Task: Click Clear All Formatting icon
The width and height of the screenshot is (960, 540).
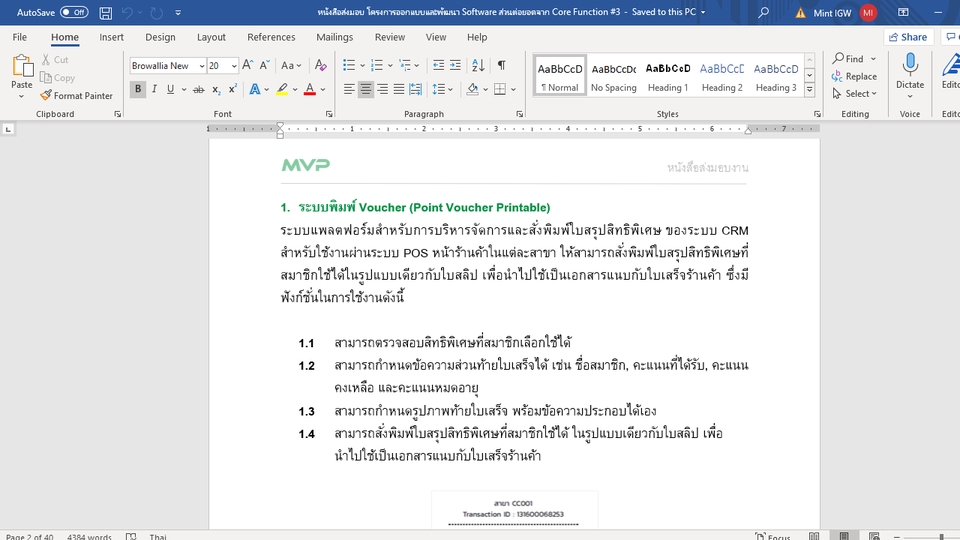Action: coord(320,65)
